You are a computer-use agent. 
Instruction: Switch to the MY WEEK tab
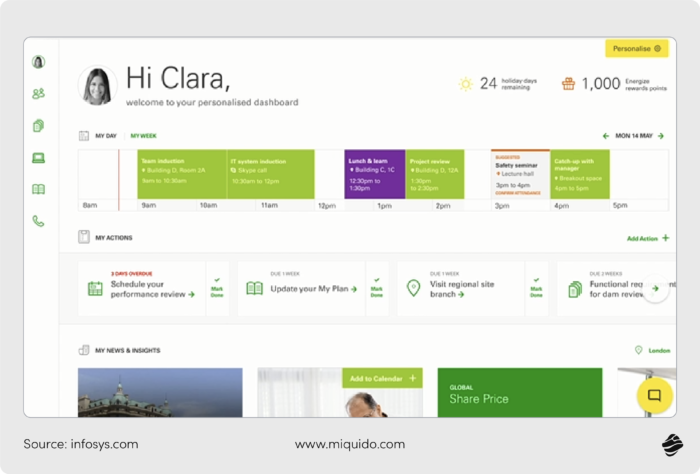tap(143, 135)
